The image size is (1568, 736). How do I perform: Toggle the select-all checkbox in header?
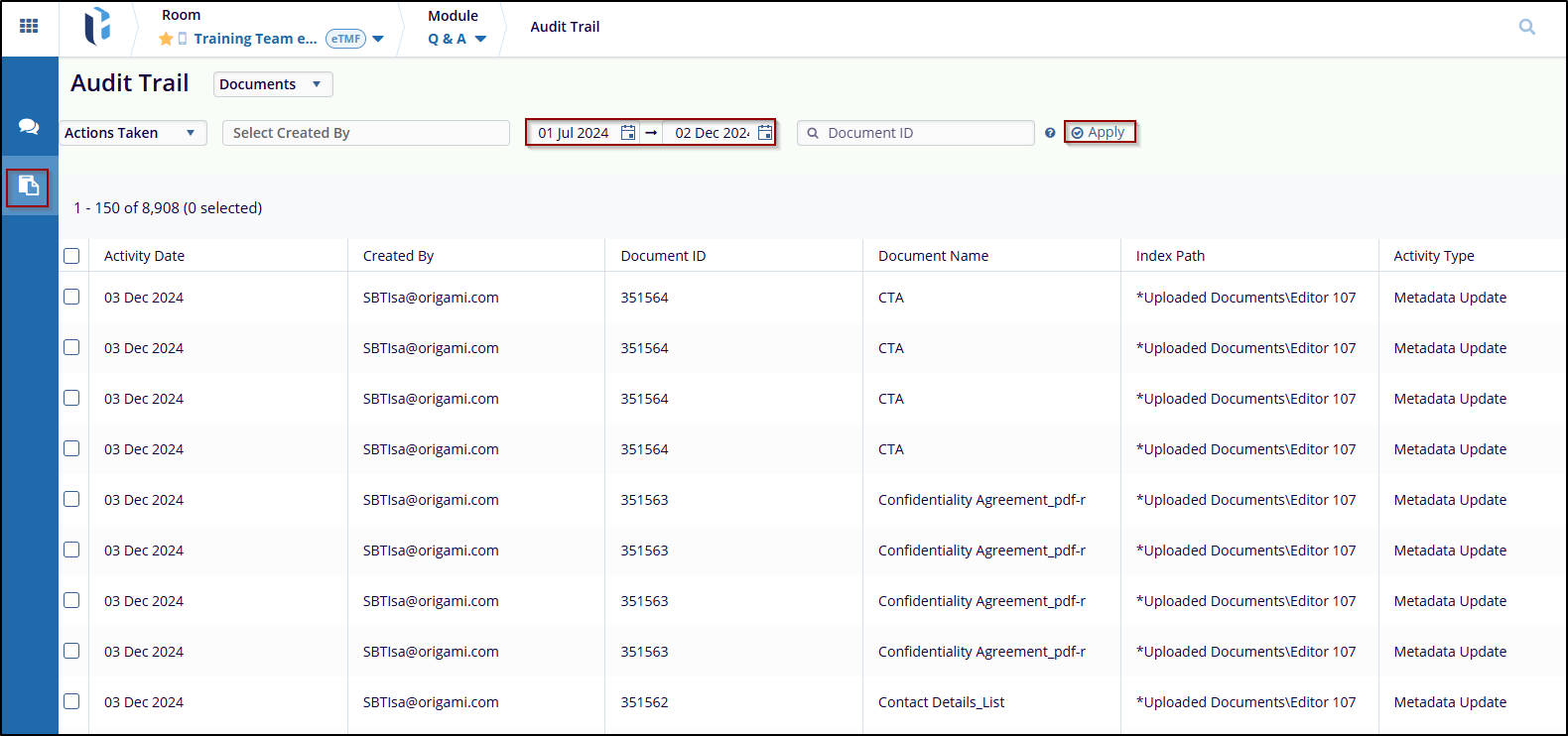(x=71, y=256)
